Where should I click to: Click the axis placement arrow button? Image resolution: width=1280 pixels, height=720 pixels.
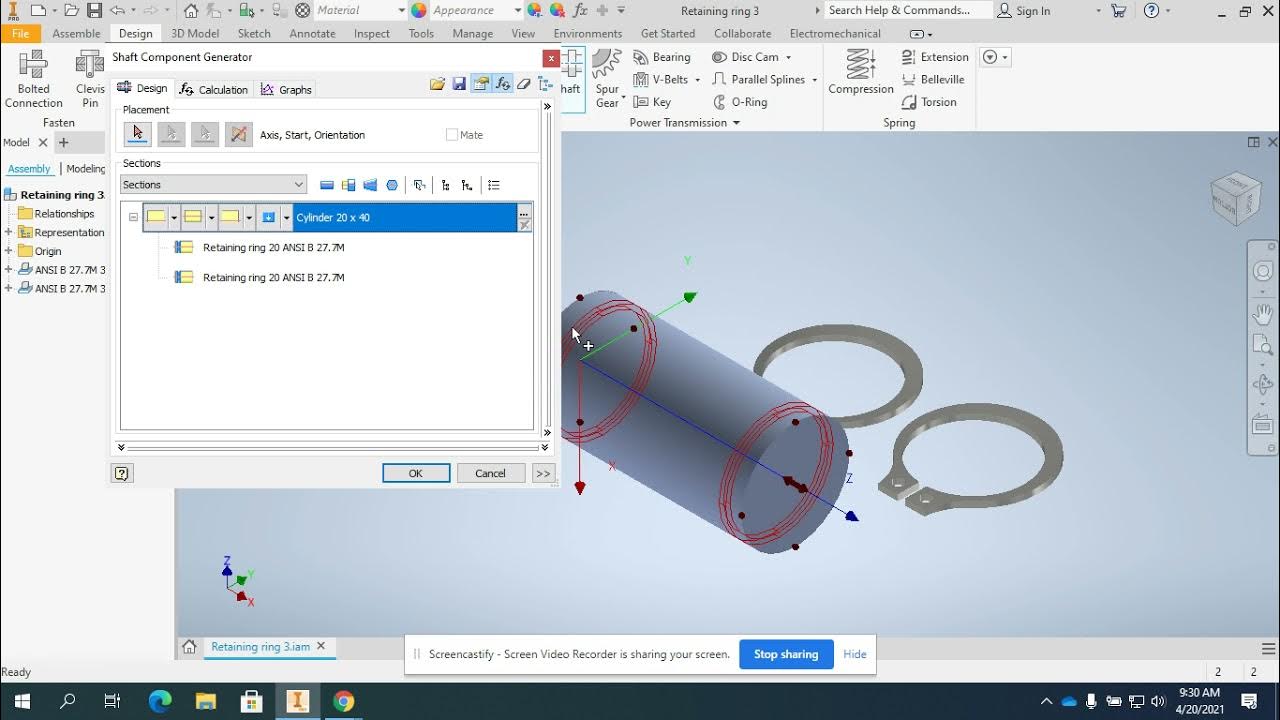[137, 134]
